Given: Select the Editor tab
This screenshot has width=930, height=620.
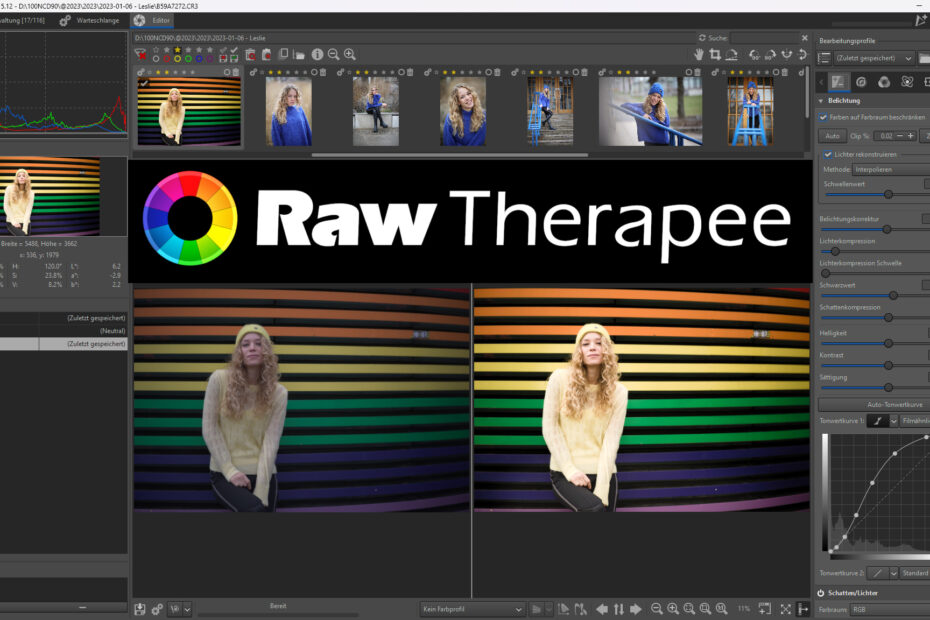Looking at the screenshot, I should [153, 20].
